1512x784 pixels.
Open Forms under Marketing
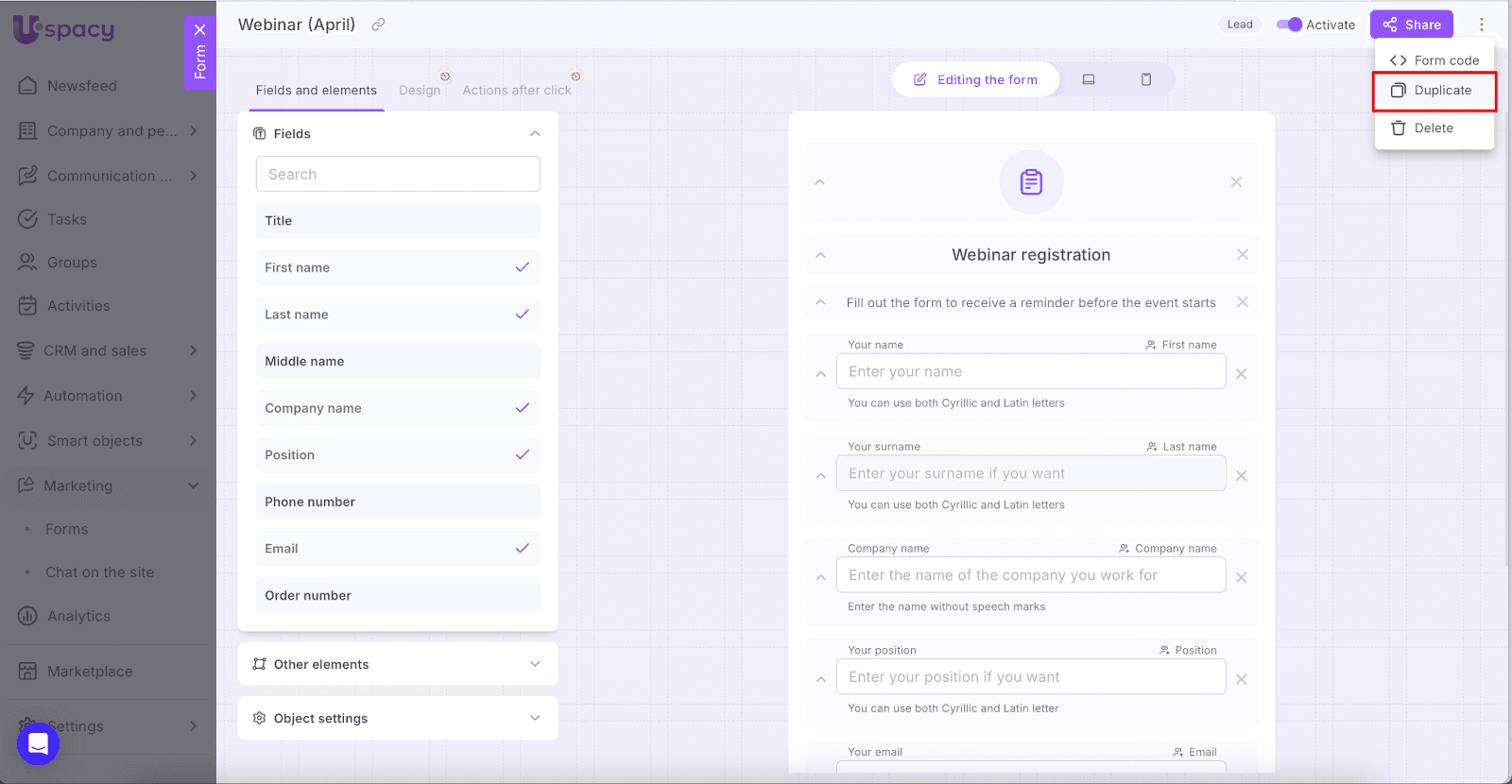tap(67, 529)
